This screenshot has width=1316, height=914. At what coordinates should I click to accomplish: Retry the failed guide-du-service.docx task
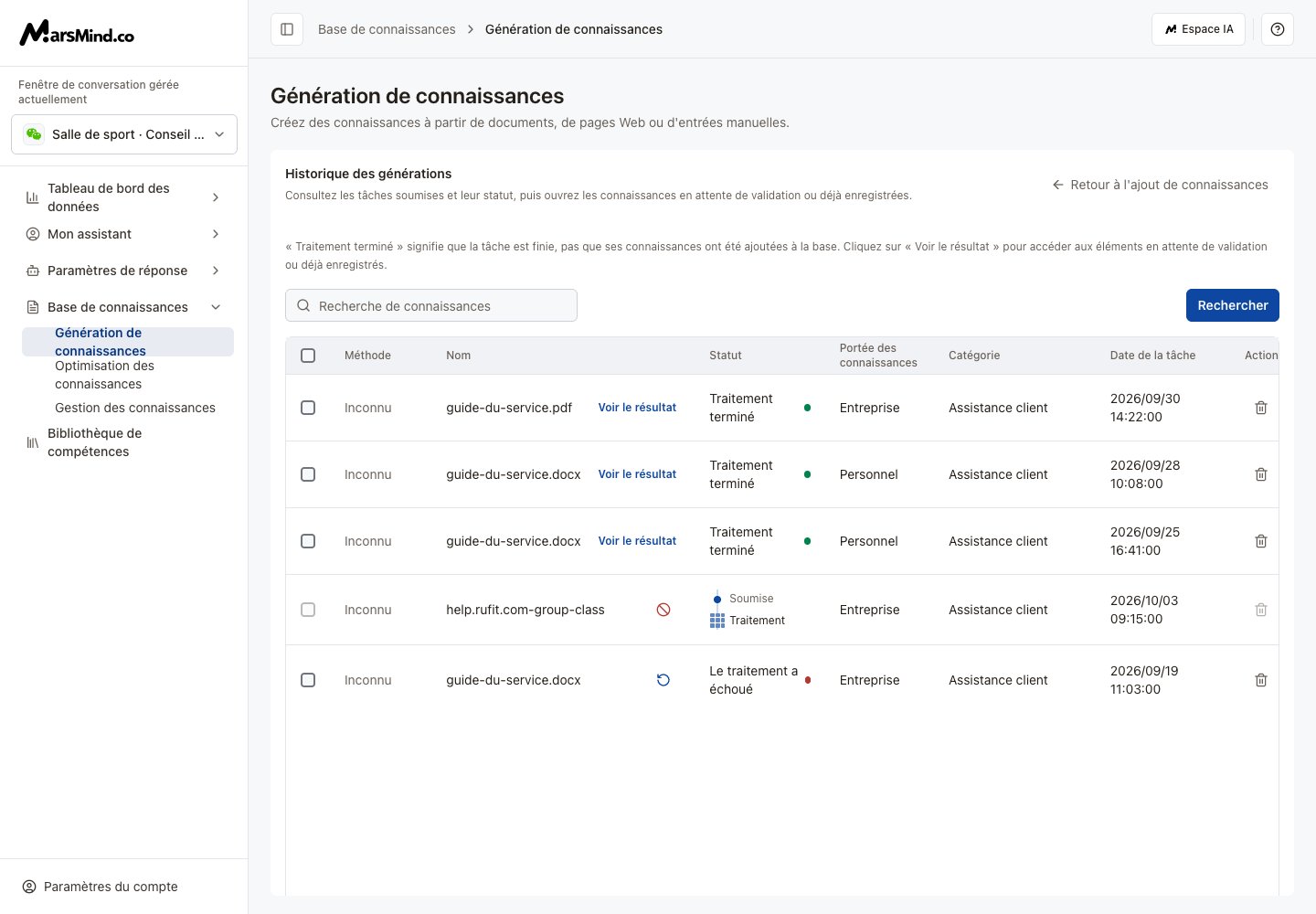click(663, 680)
